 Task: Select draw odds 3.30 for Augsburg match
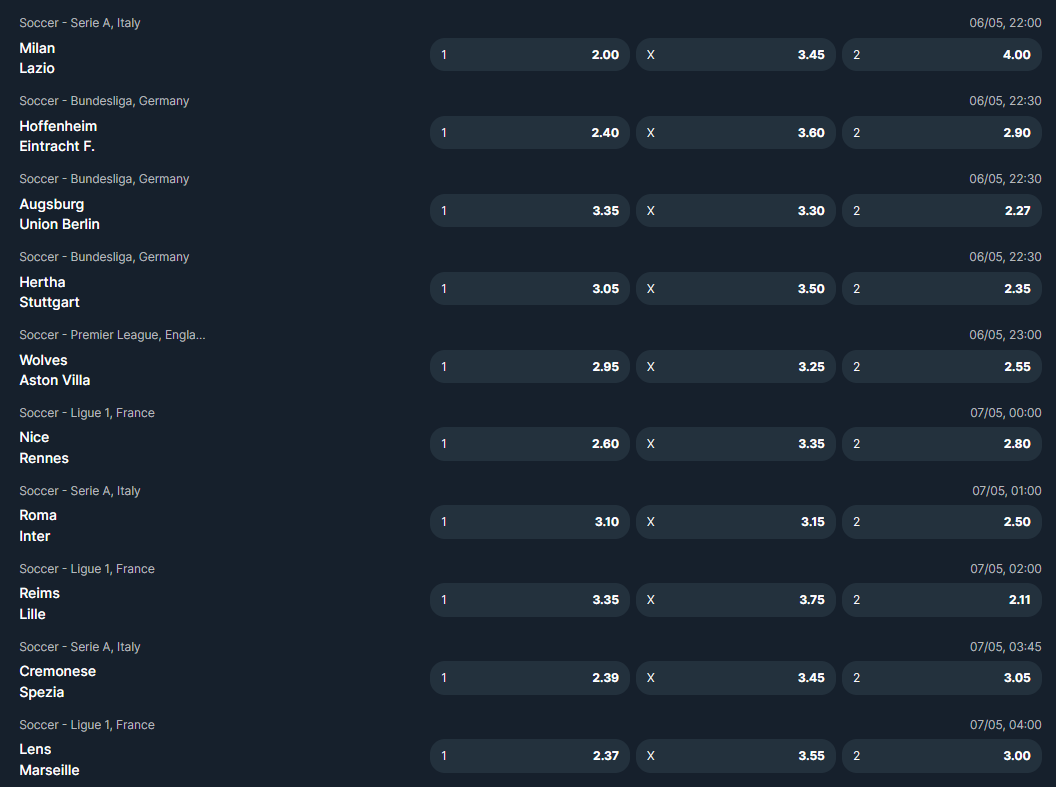(x=735, y=211)
